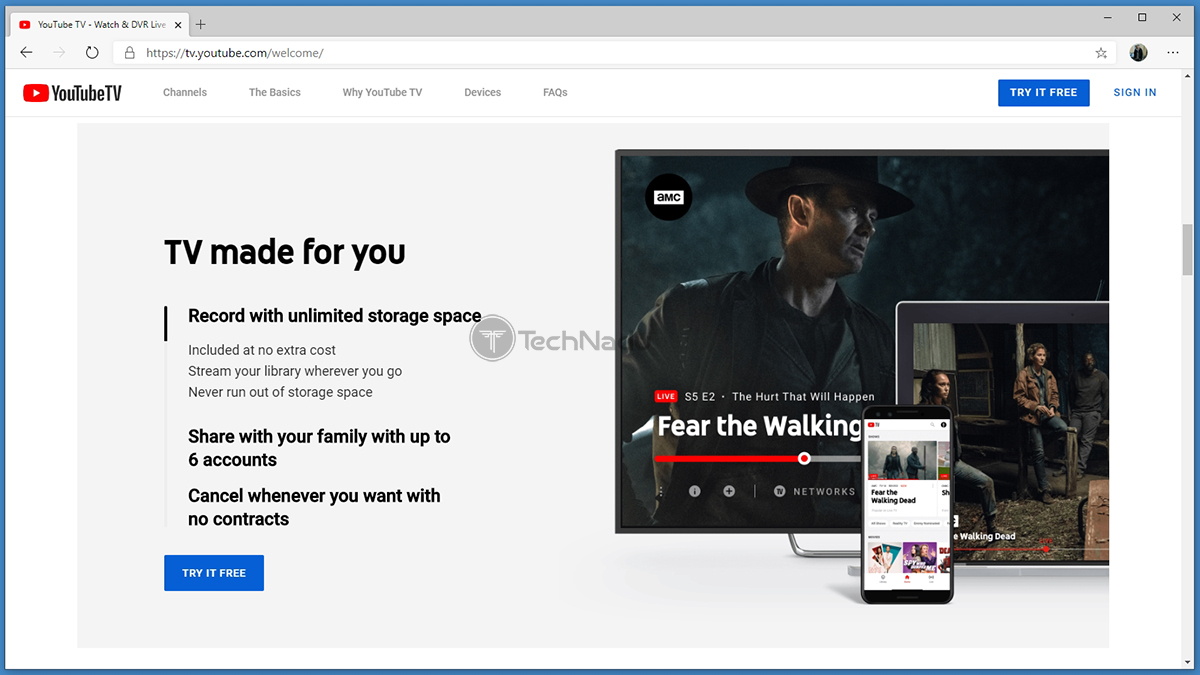Click TRY IT FREE below feature list
This screenshot has height=675, width=1200.
(214, 573)
